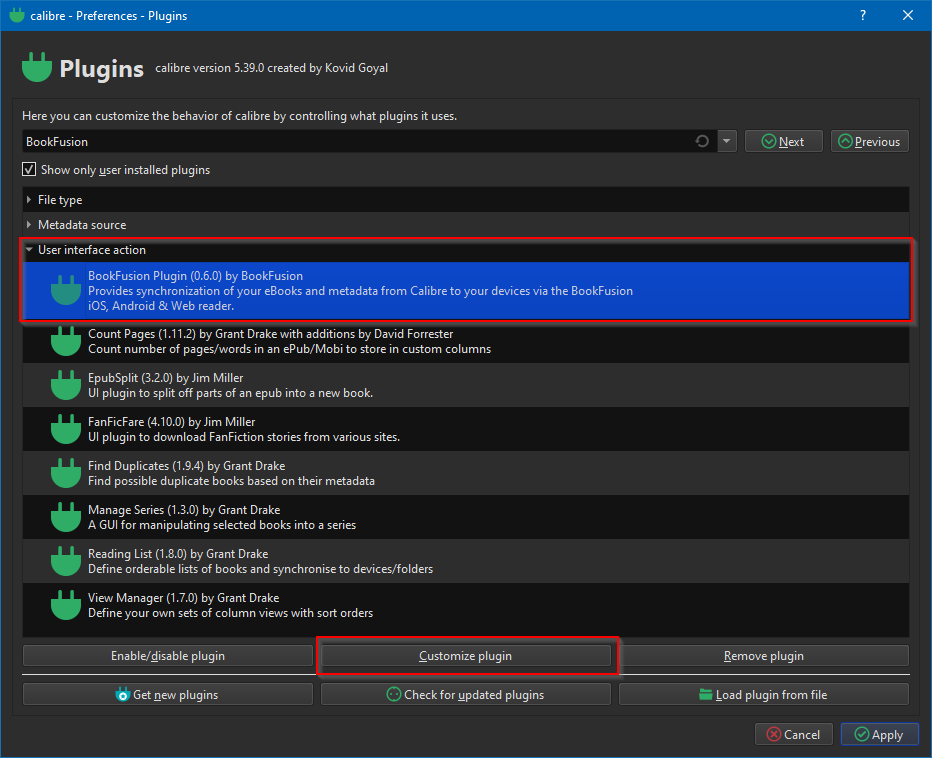This screenshot has width=932, height=758.
Task: Uncheck Show only user installed plugins
Action: tap(29, 169)
